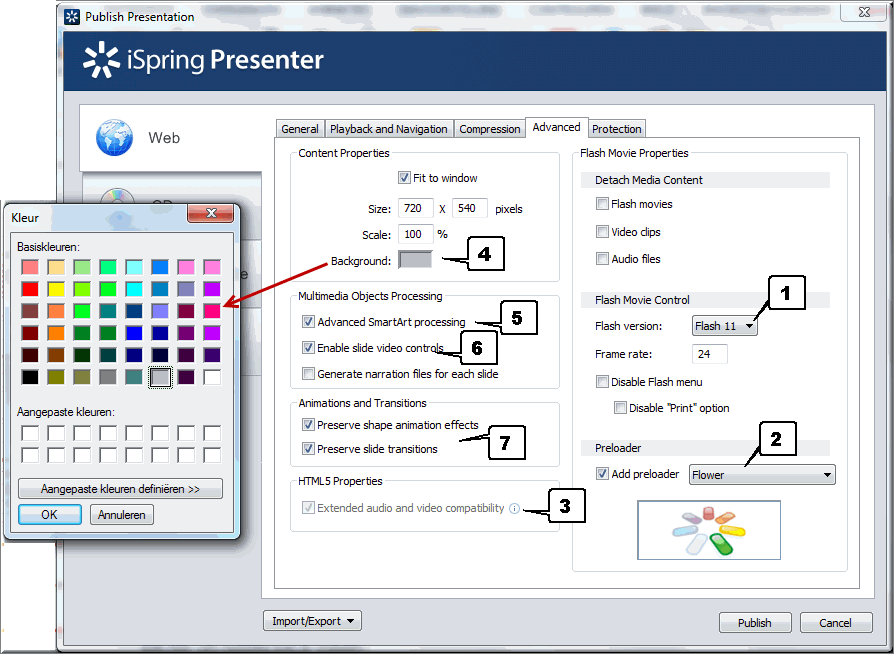Select the white swatch in Basiskleuren
Viewport: 894px width, 654px height.
pos(212,377)
